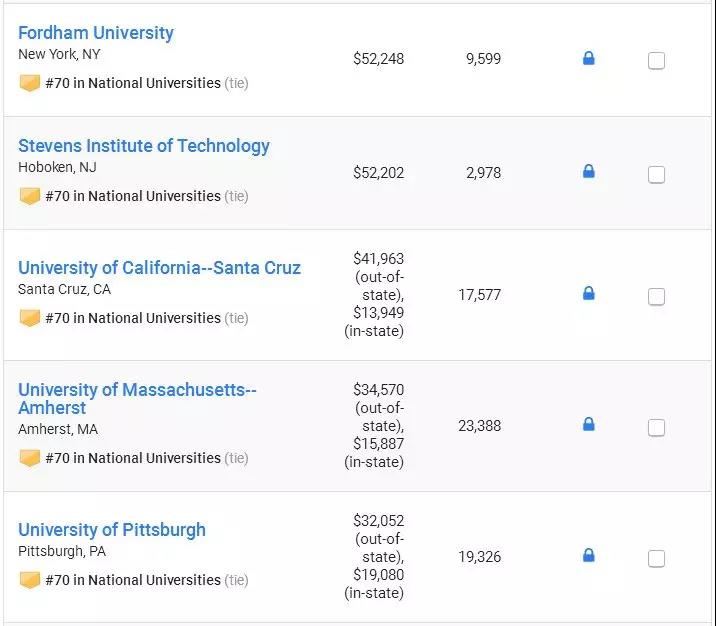
Task: Check the compare box for Fordham University
Action: pos(656,61)
